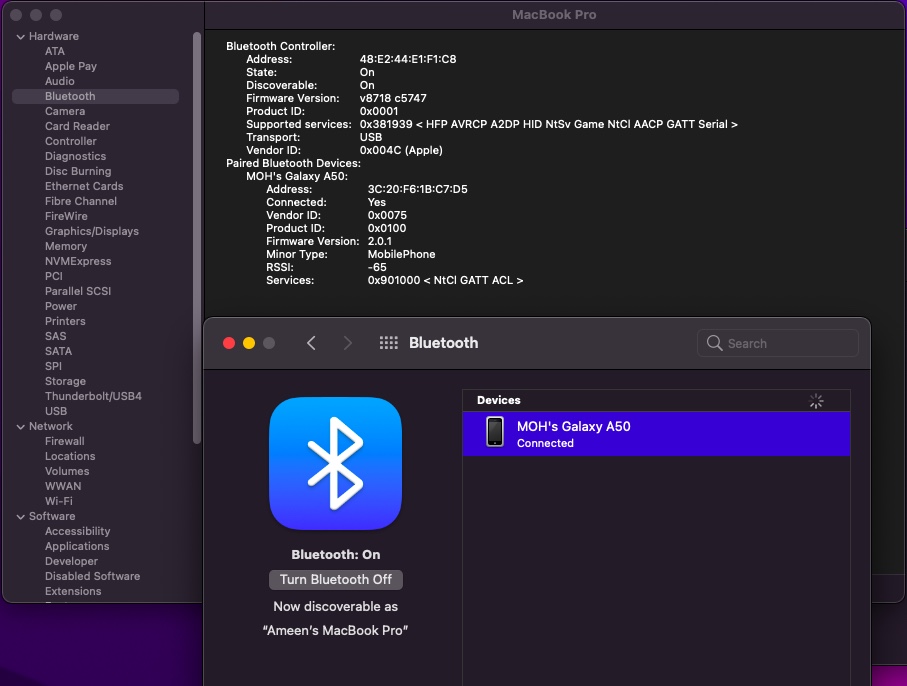Open Camera in sidebar
The image size is (907, 686).
(x=65, y=111)
